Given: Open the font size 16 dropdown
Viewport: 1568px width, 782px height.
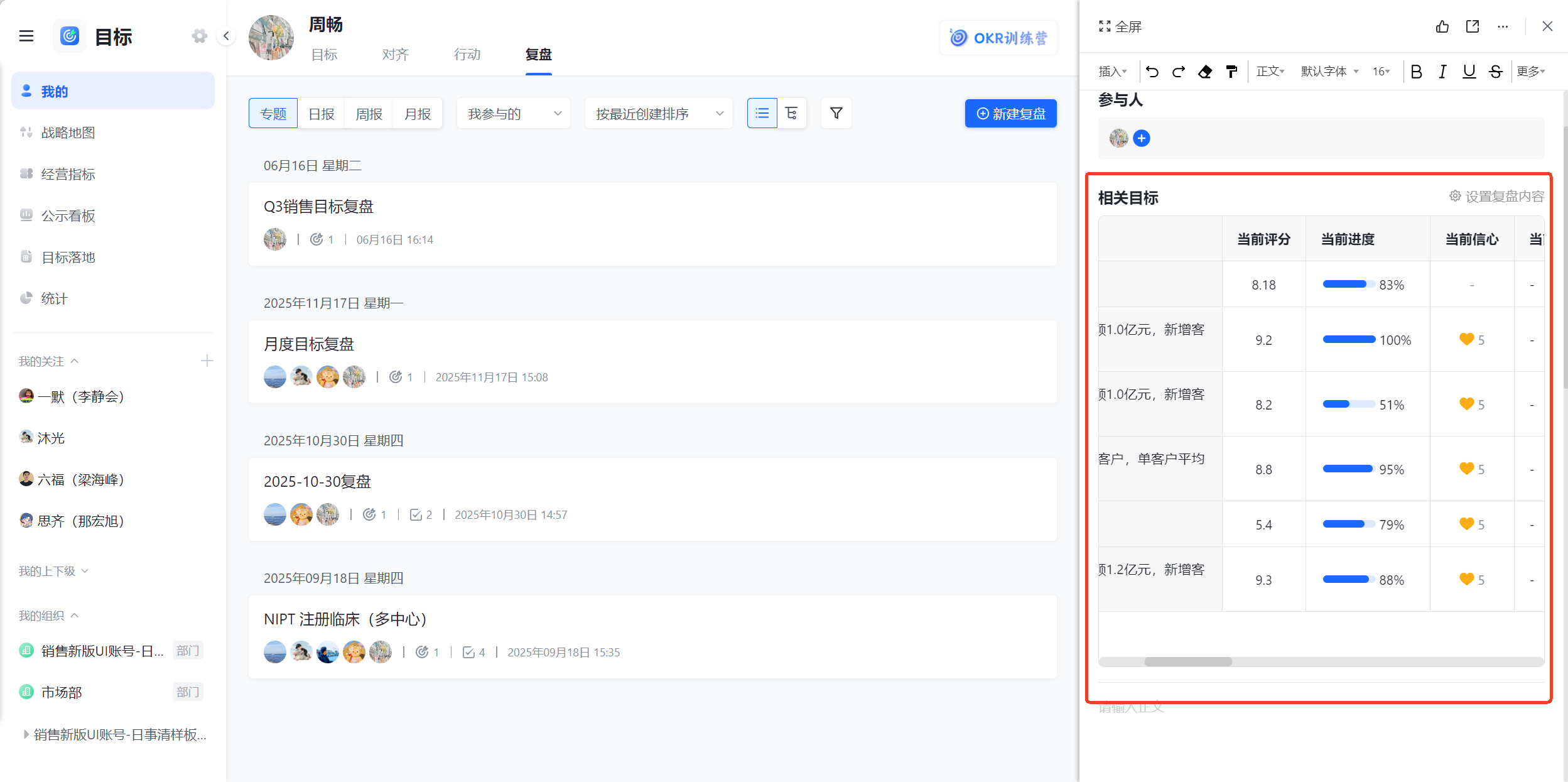Looking at the screenshot, I should point(1381,72).
